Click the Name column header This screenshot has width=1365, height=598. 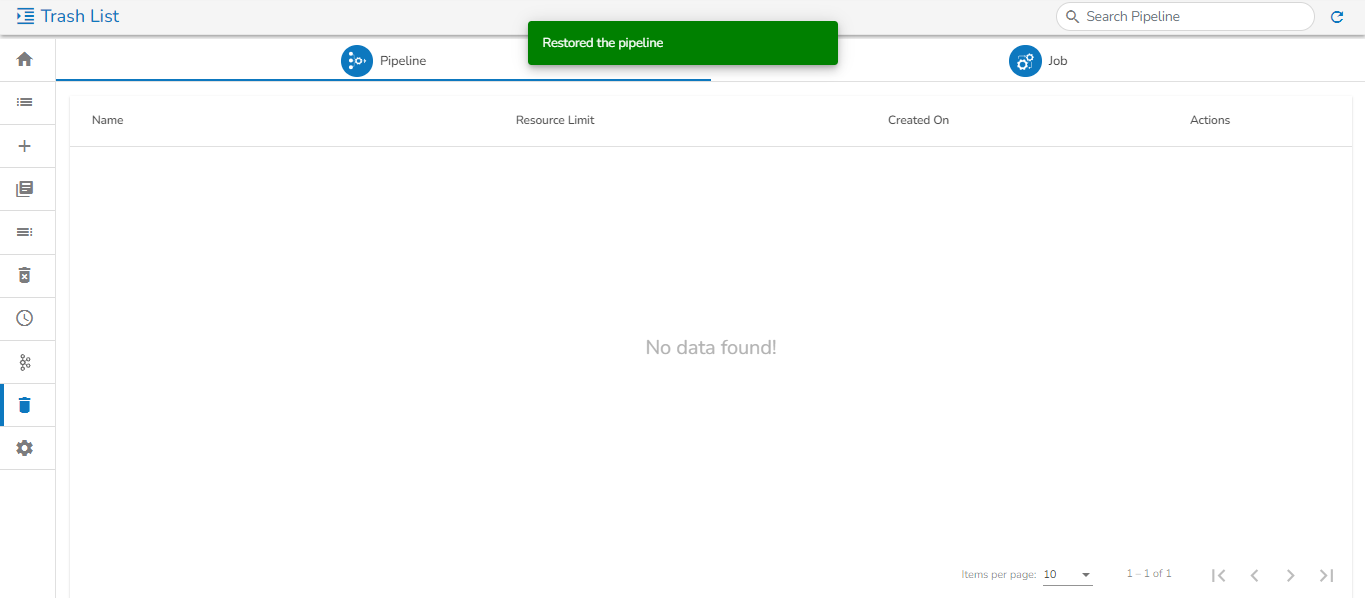(x=107, y=120)
